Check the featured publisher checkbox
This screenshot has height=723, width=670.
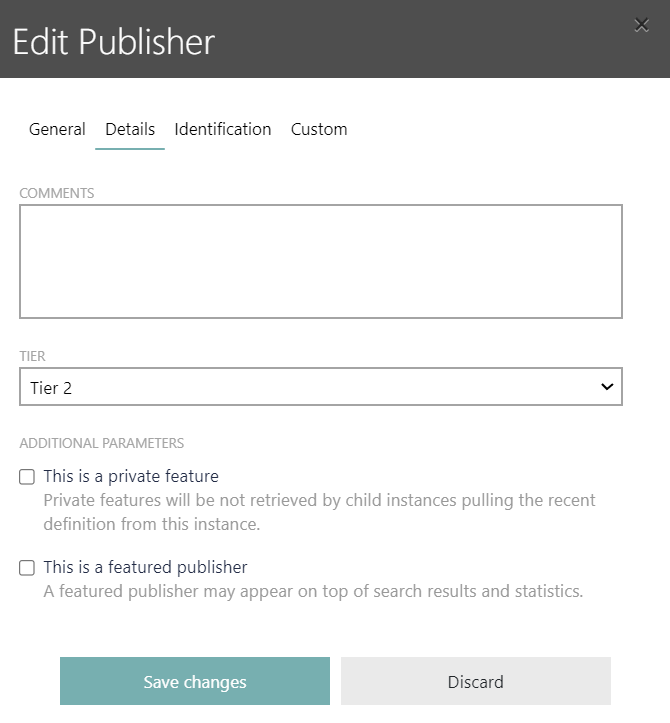(x=27, y=568)
